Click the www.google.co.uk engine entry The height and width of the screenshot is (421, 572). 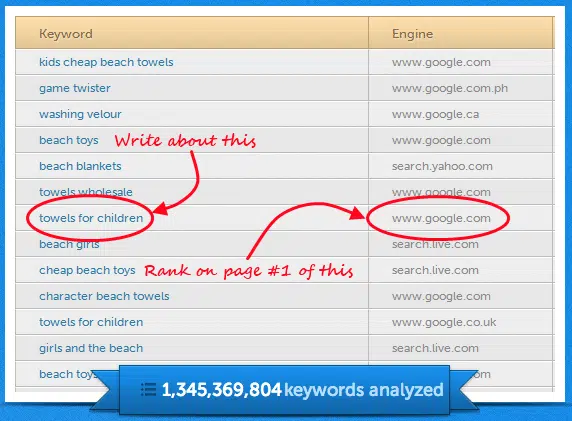444,322
